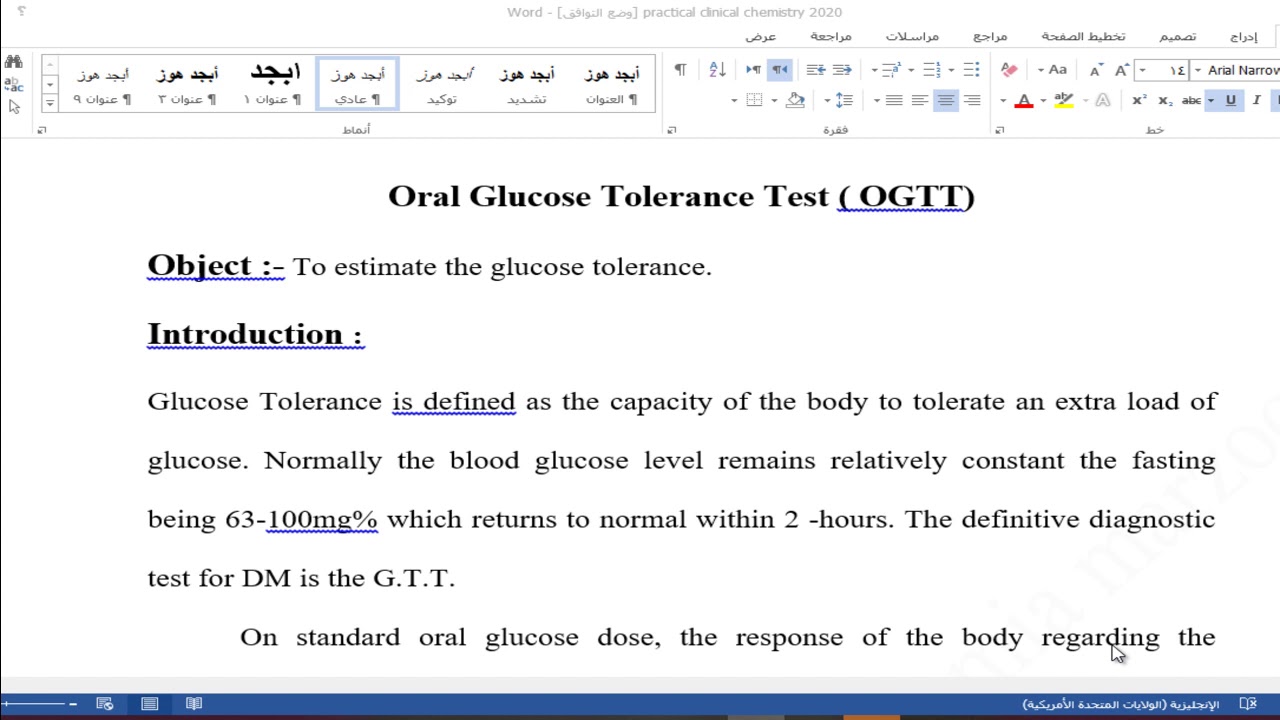The height and width of the screenshot is (720, 1280).
Task: Decrease indent of the paragraph
Action: (842, 70)
